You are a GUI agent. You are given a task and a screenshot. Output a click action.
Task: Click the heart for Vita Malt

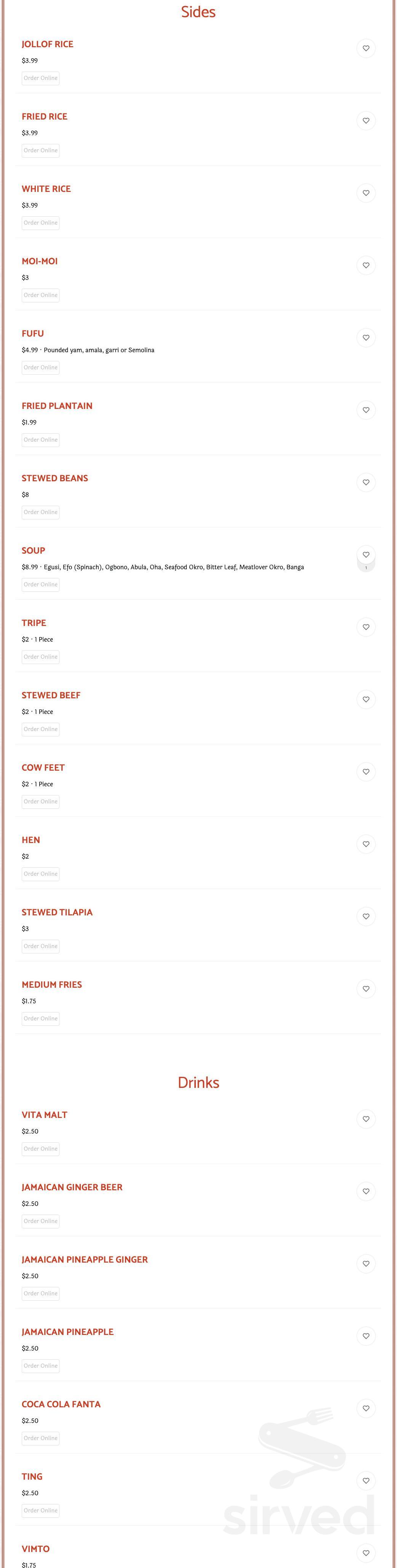pyautogui.click(x=366, y=1119)
